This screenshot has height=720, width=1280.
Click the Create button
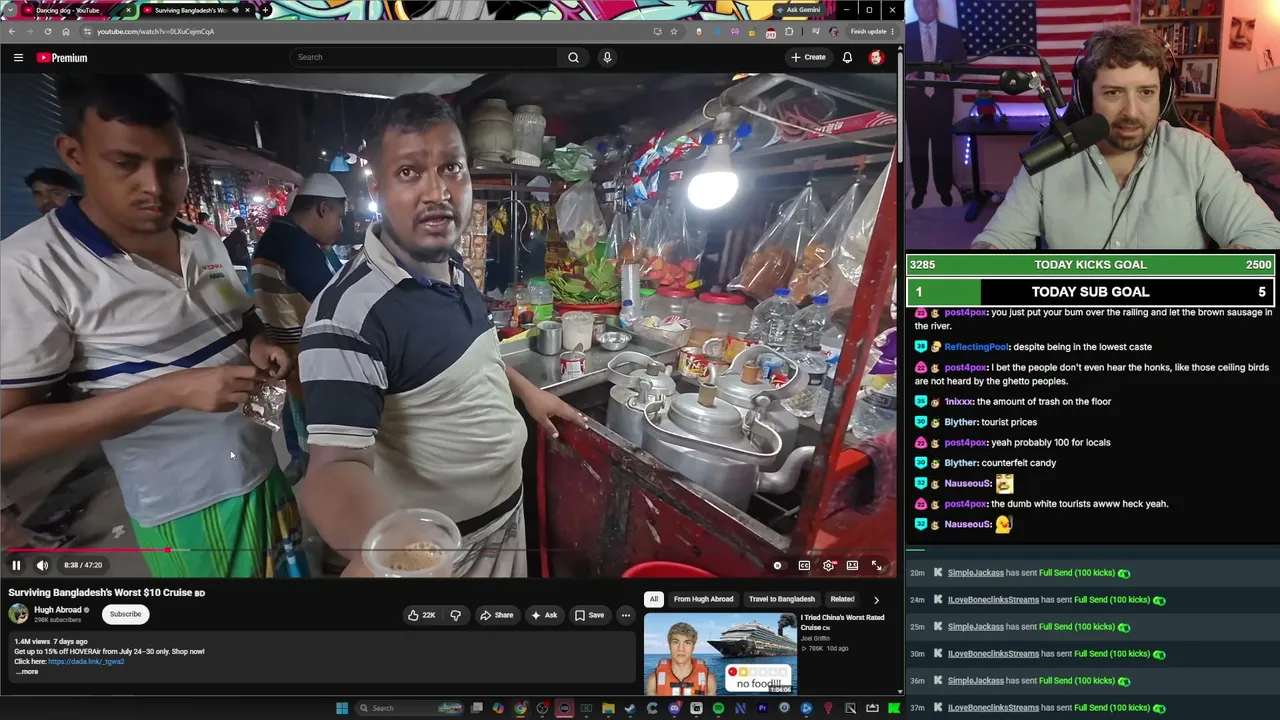tap(808, 57)
